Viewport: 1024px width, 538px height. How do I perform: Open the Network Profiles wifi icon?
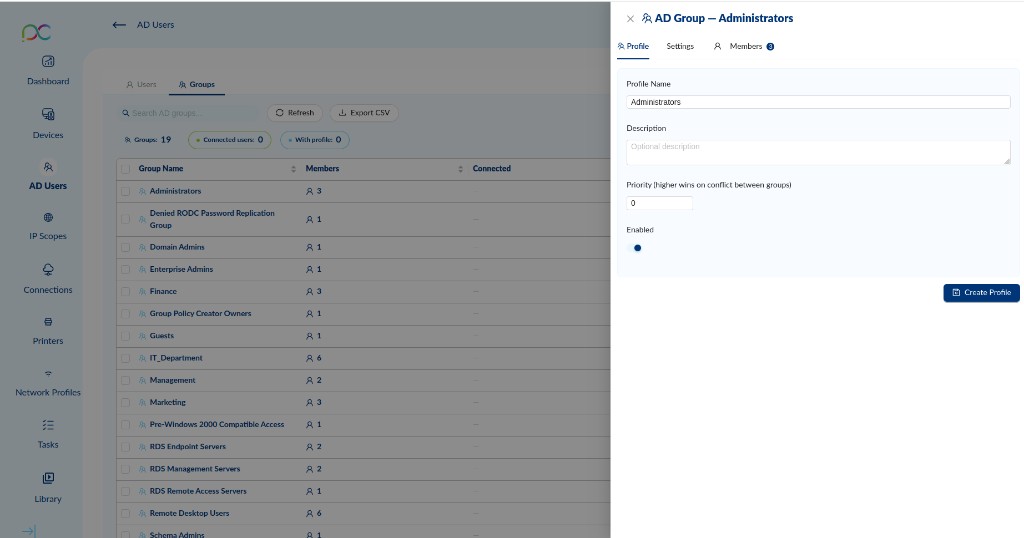[48, 373]
